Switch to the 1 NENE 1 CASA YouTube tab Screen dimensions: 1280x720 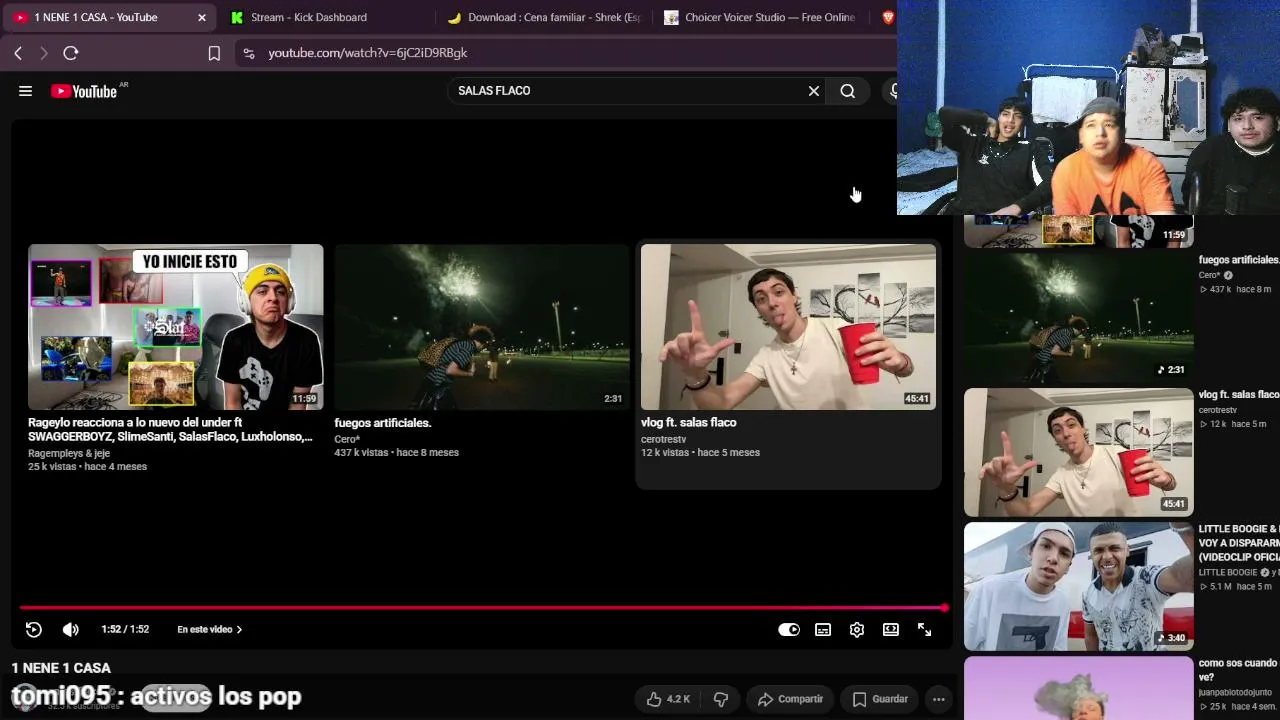108,17
